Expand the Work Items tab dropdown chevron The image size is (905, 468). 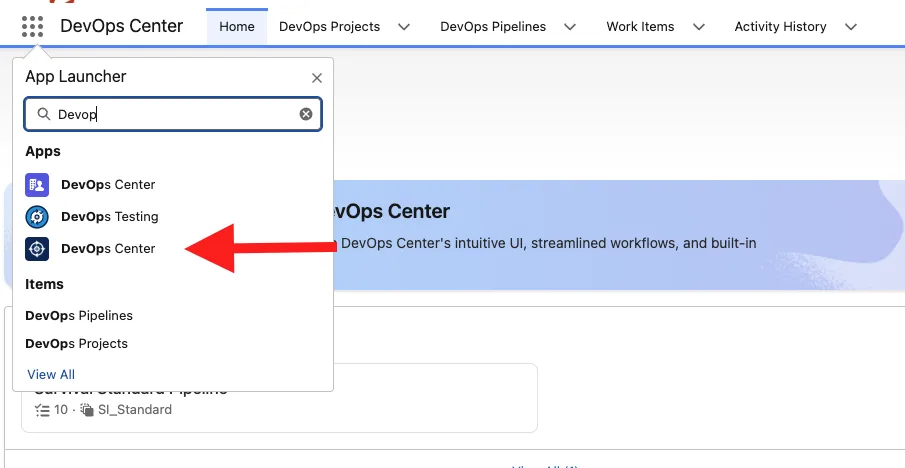coord(698,27)
